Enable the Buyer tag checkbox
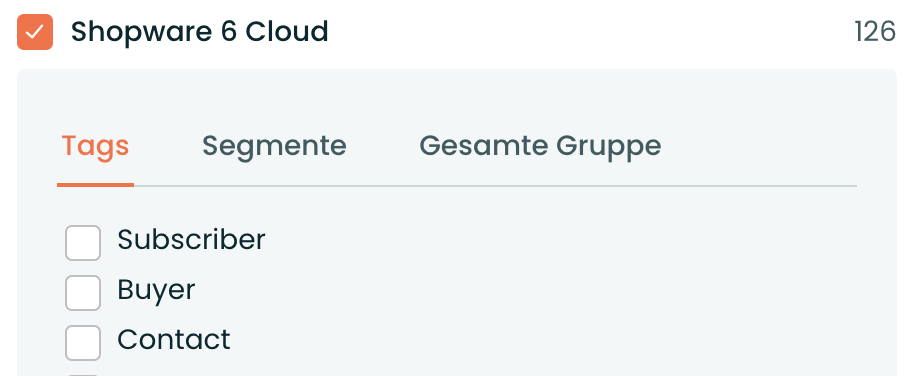Screen dimensions: 914x376 pyautogui.click(x=83, y=293)
